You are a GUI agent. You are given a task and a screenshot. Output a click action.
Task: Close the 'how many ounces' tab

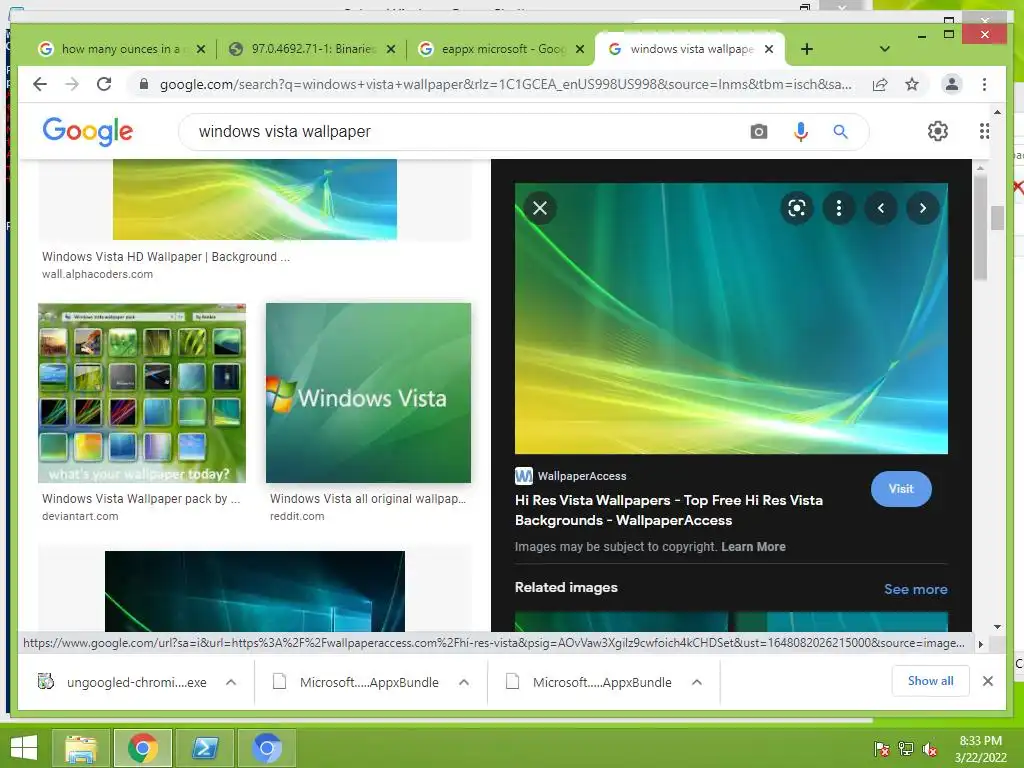(x=201, y=49)
